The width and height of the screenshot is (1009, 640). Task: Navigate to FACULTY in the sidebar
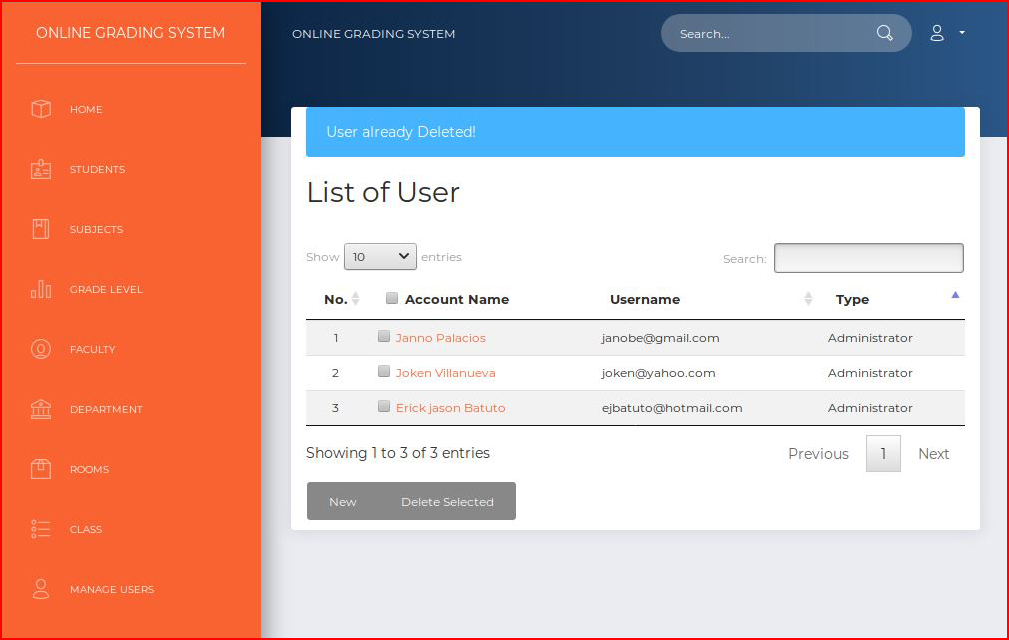tap(93, 349)
